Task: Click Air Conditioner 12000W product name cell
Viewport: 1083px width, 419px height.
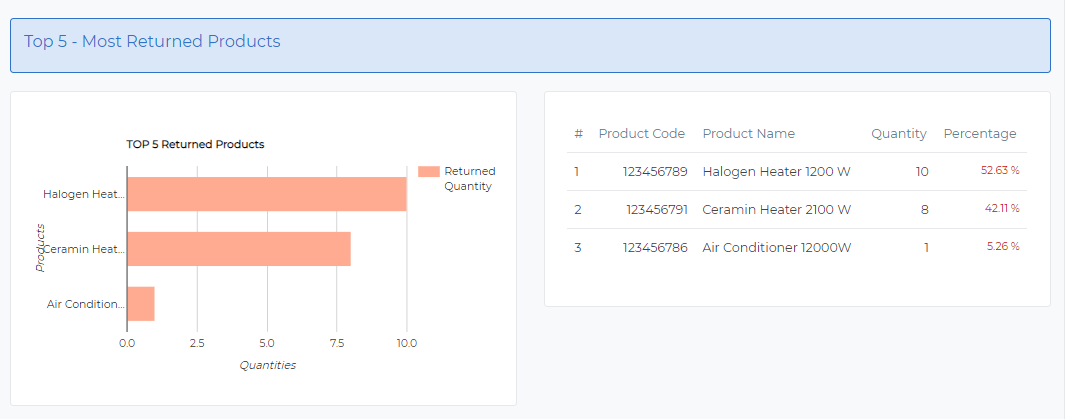Action: pyautogui.click(x=776, y=248)
